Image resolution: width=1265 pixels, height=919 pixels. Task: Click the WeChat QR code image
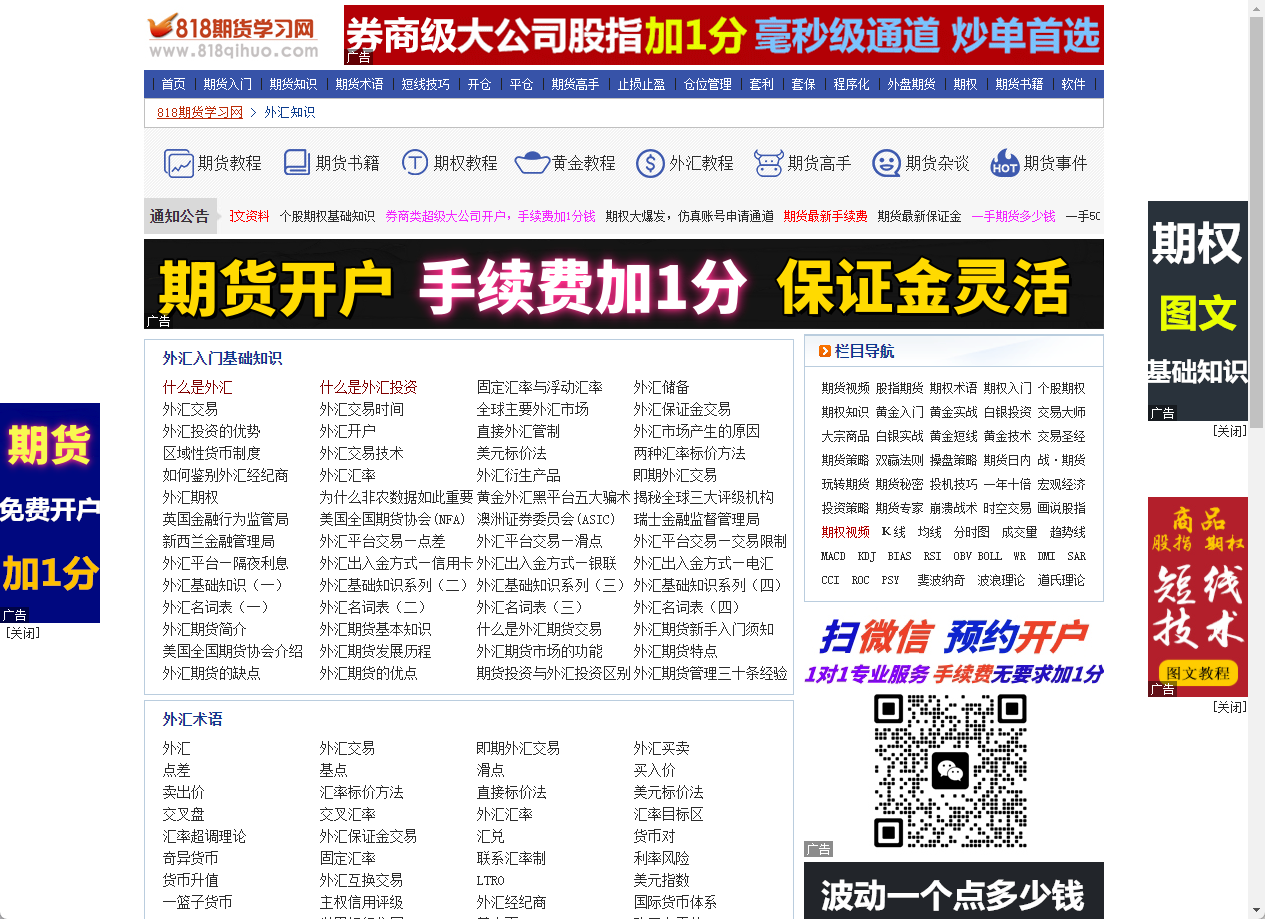952,771
